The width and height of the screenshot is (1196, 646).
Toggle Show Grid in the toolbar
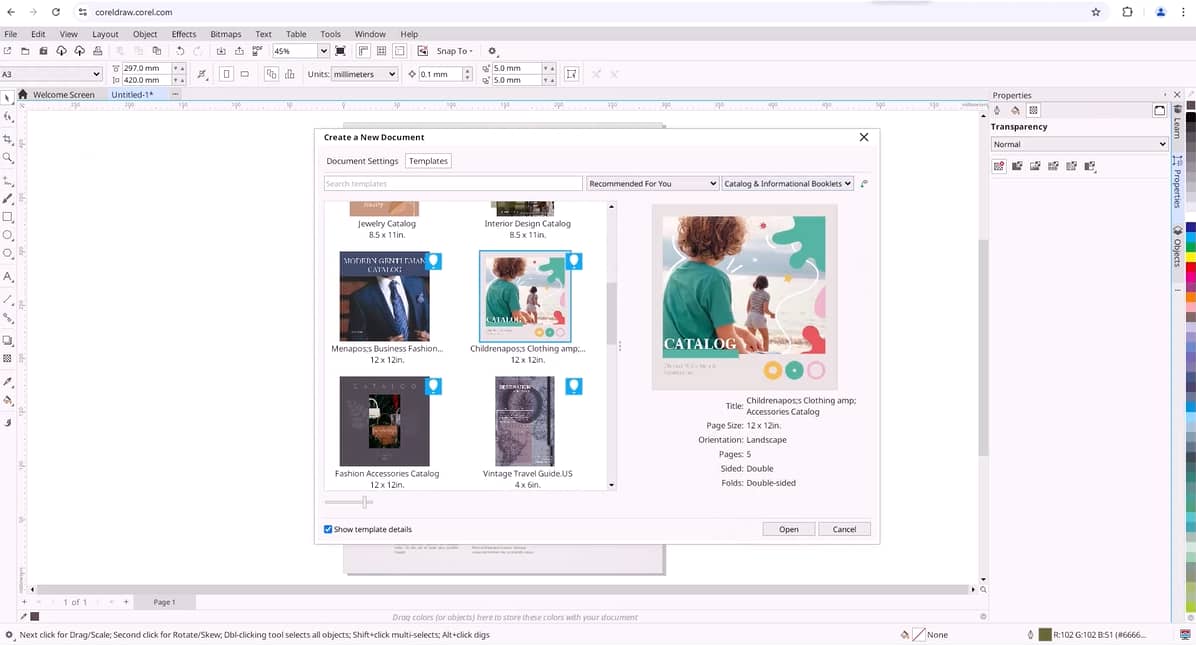coord(381,51)
